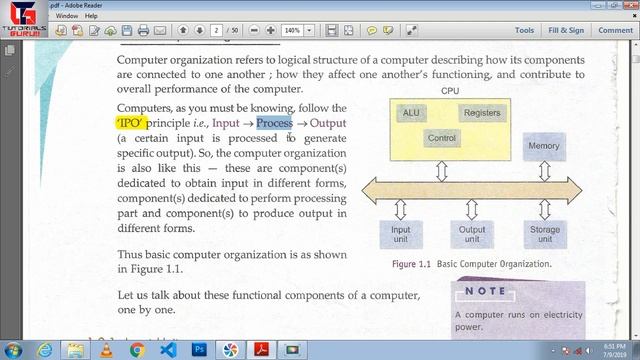Click the colorful pinwheel taskbar app

click(x=230, y=350)
